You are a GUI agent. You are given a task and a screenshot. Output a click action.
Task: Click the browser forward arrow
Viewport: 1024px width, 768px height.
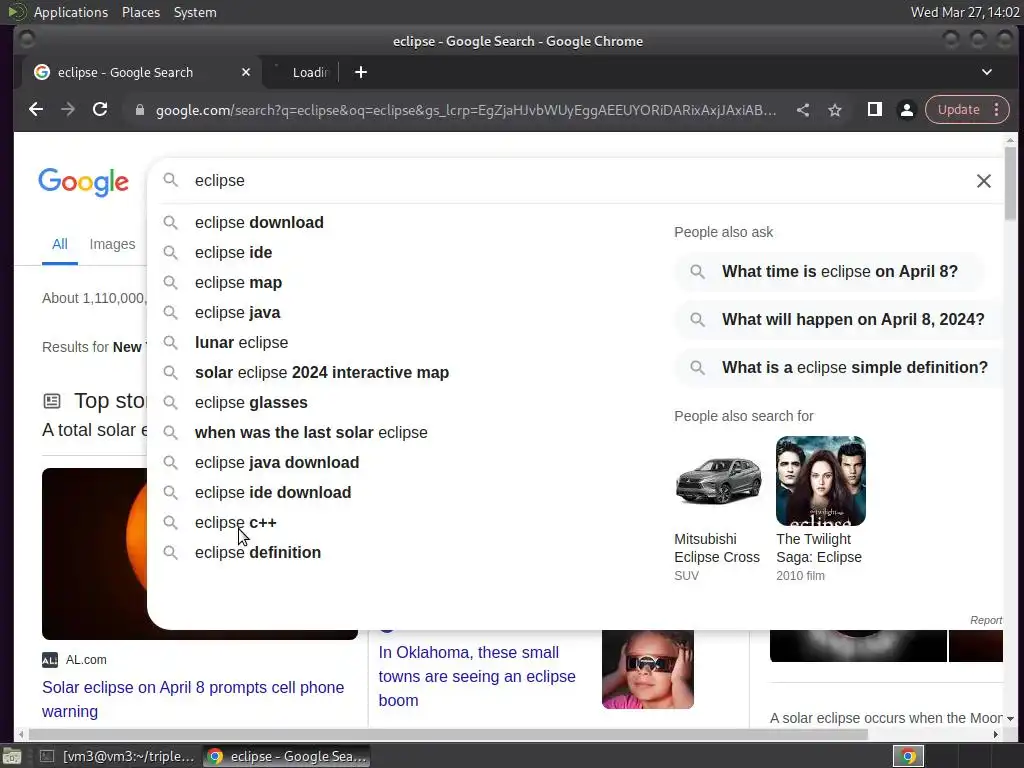68,110
